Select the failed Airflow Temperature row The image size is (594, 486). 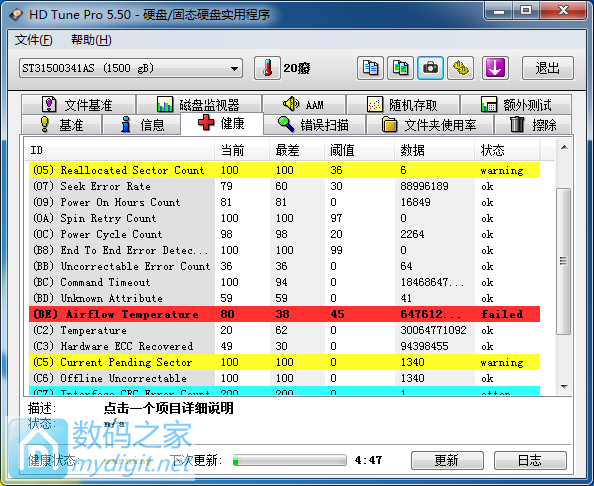pyautogui.click(x=284, y=314)
